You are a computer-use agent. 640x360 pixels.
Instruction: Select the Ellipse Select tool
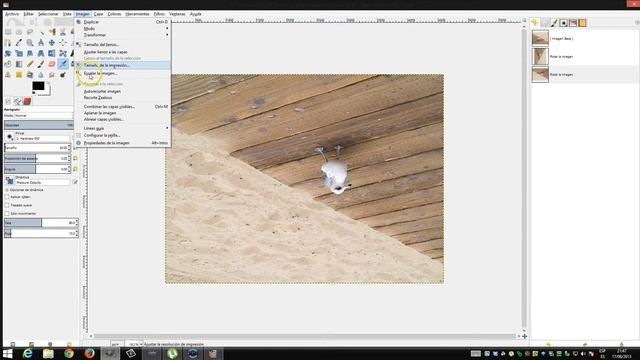pos(19,32)
